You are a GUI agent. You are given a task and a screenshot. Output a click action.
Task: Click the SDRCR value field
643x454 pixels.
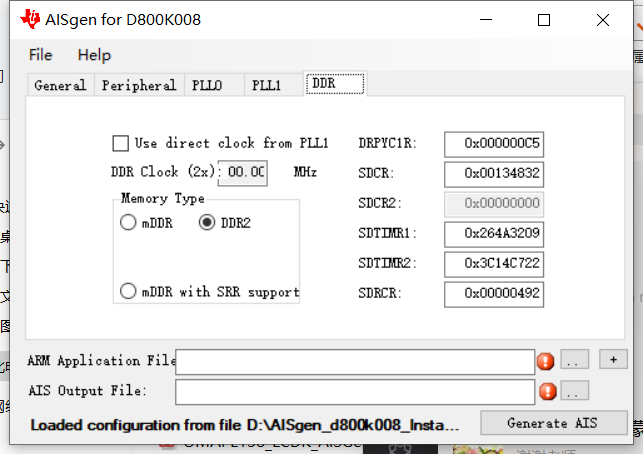494,294
